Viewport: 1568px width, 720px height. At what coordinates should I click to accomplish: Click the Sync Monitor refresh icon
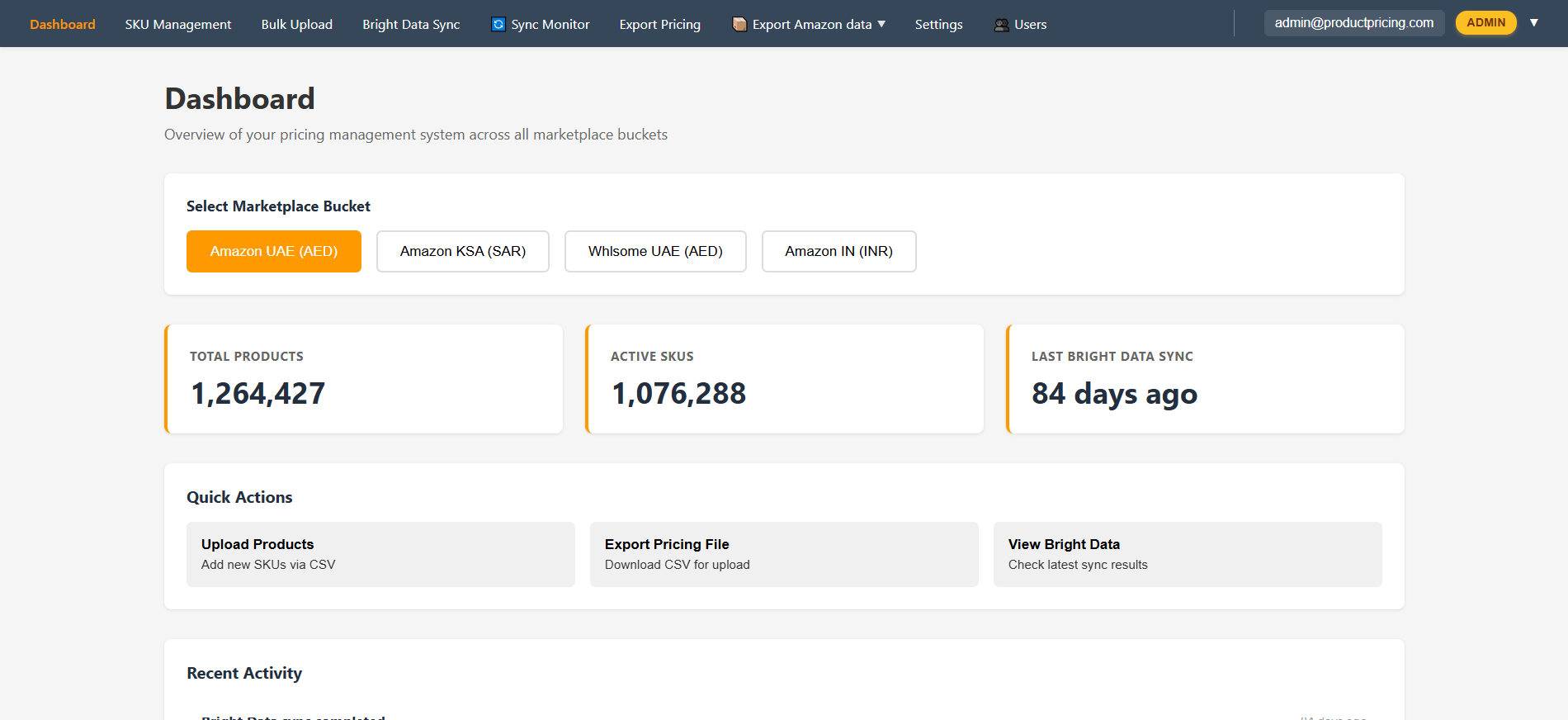click(498, 25)
